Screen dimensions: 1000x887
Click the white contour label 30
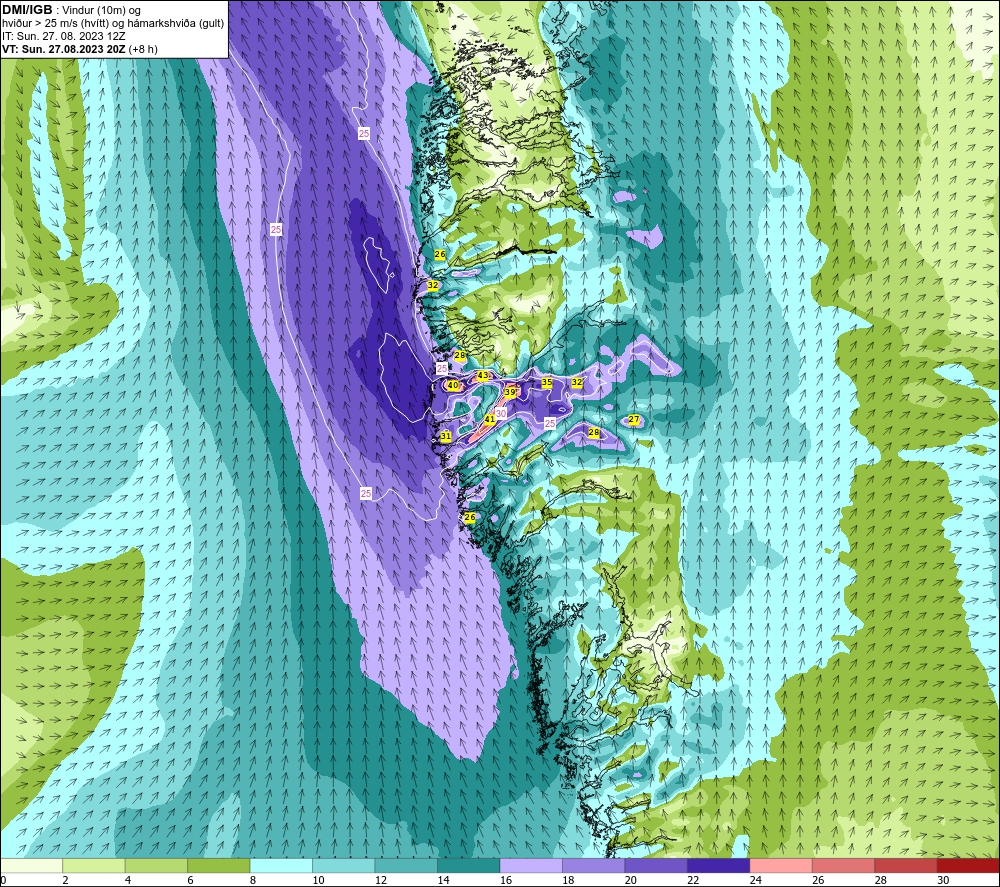point(501,413)
